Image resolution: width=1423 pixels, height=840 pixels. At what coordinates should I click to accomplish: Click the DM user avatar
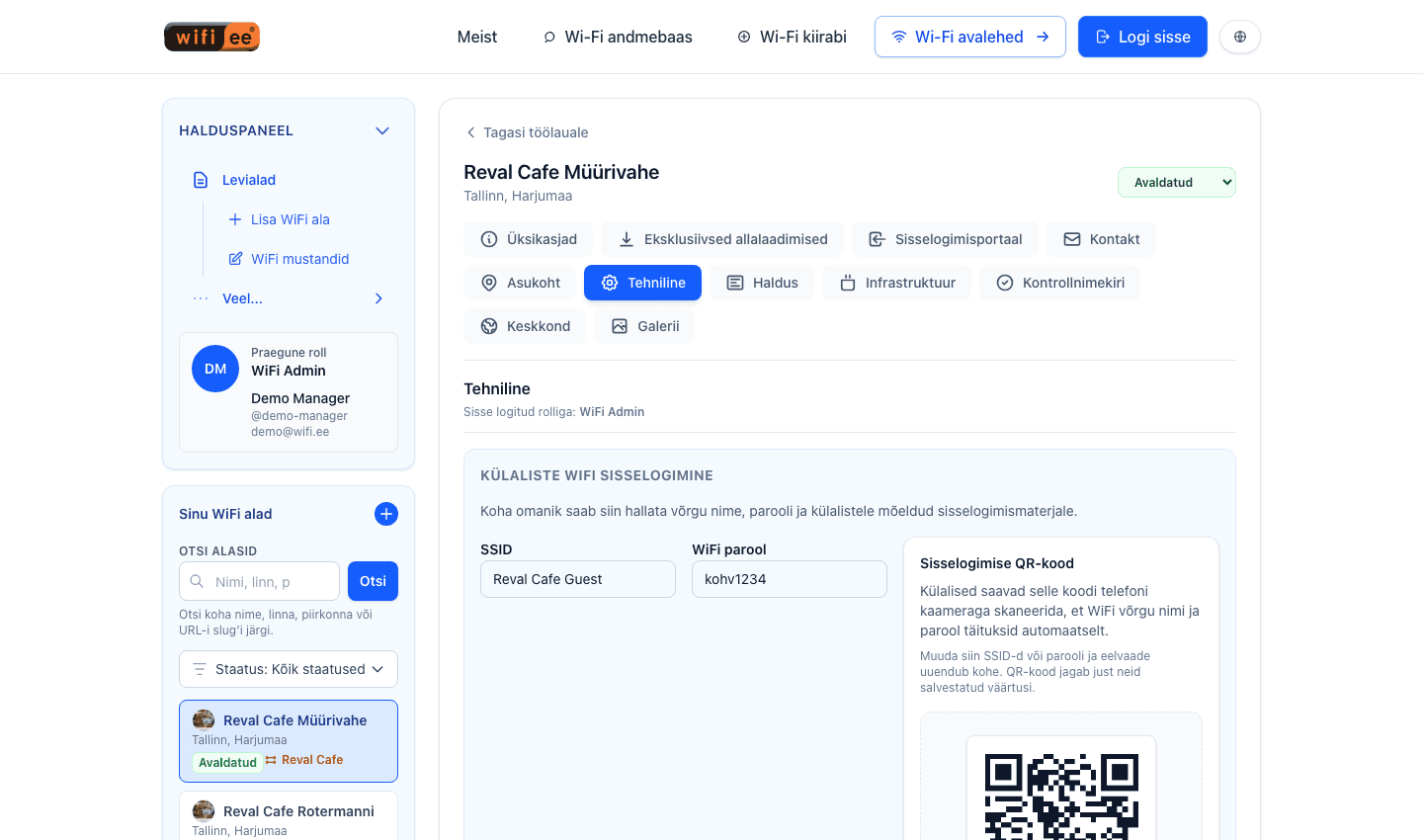215,369
